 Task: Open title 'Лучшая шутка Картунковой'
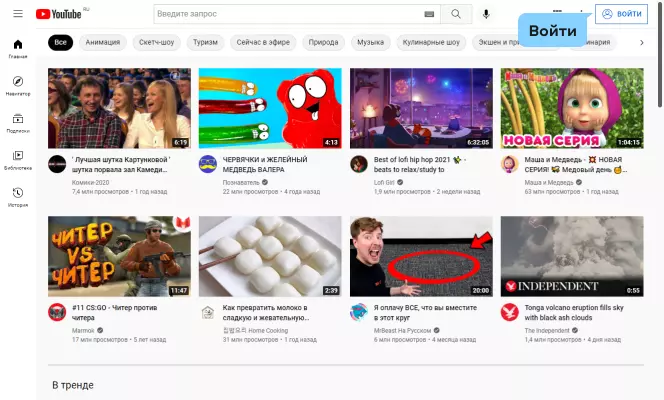[x=121, y=165]
